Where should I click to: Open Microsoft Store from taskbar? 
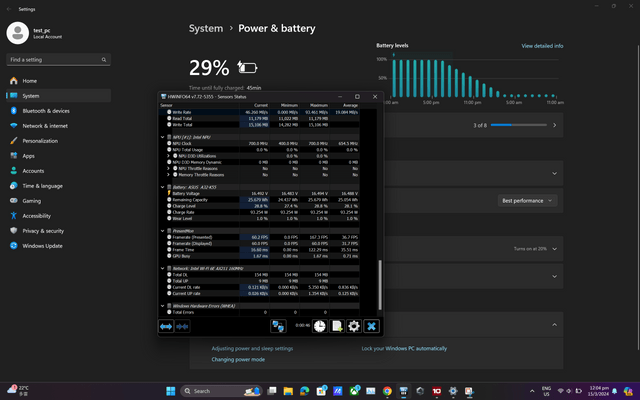(321, 391)
